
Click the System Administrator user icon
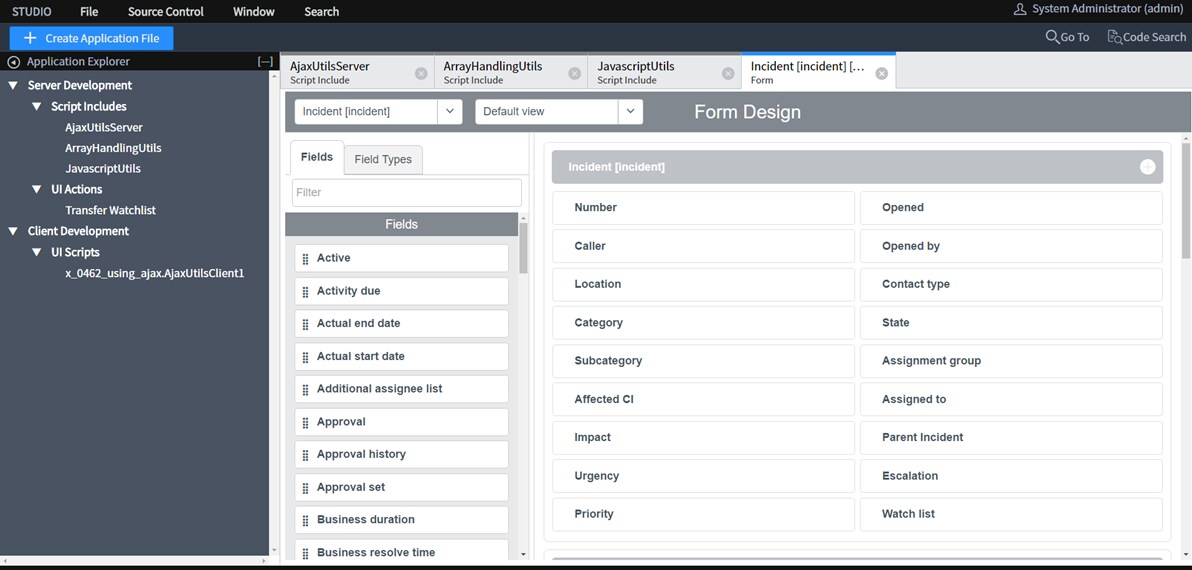1020,9
